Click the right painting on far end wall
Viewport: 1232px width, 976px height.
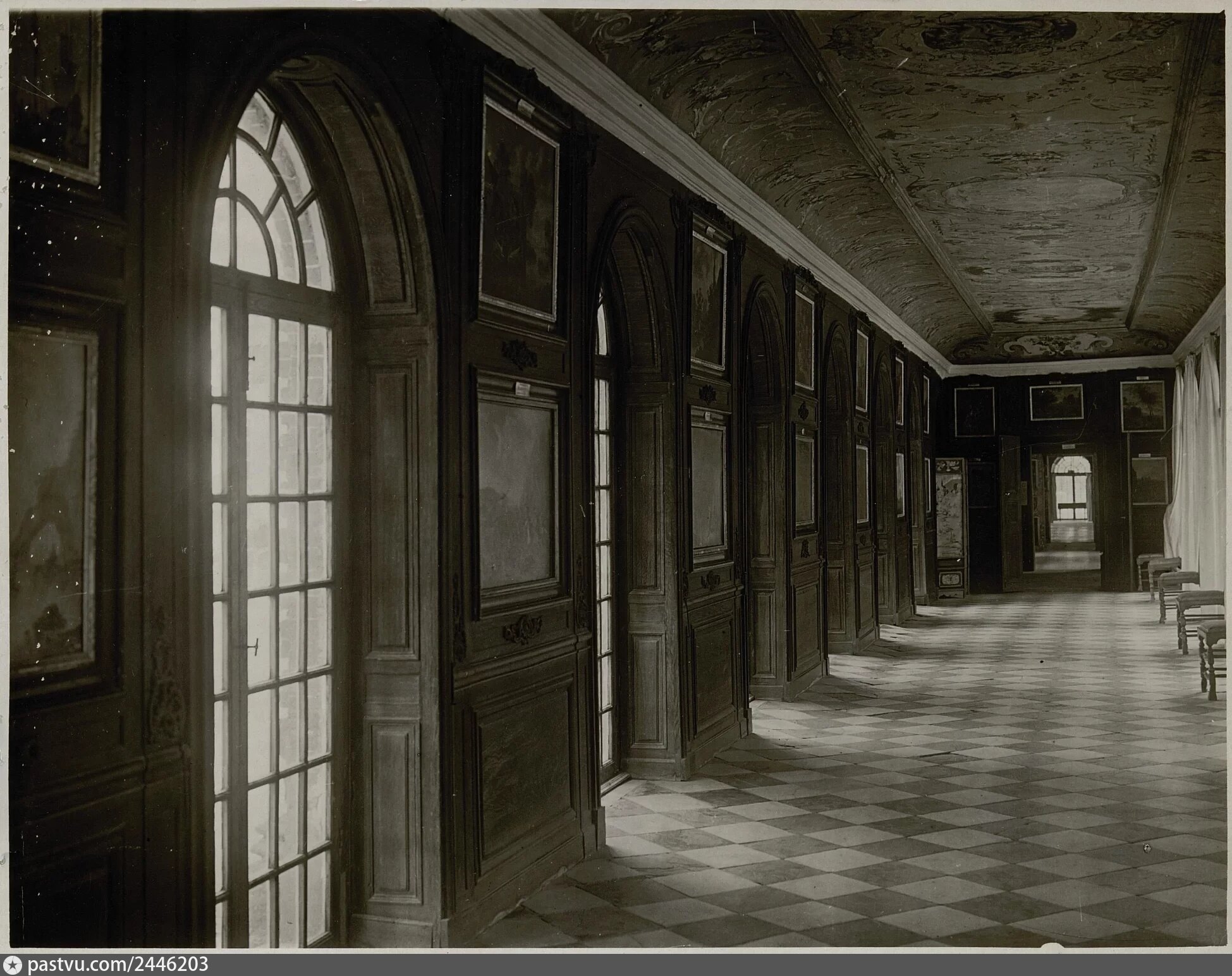point(1142,405)
